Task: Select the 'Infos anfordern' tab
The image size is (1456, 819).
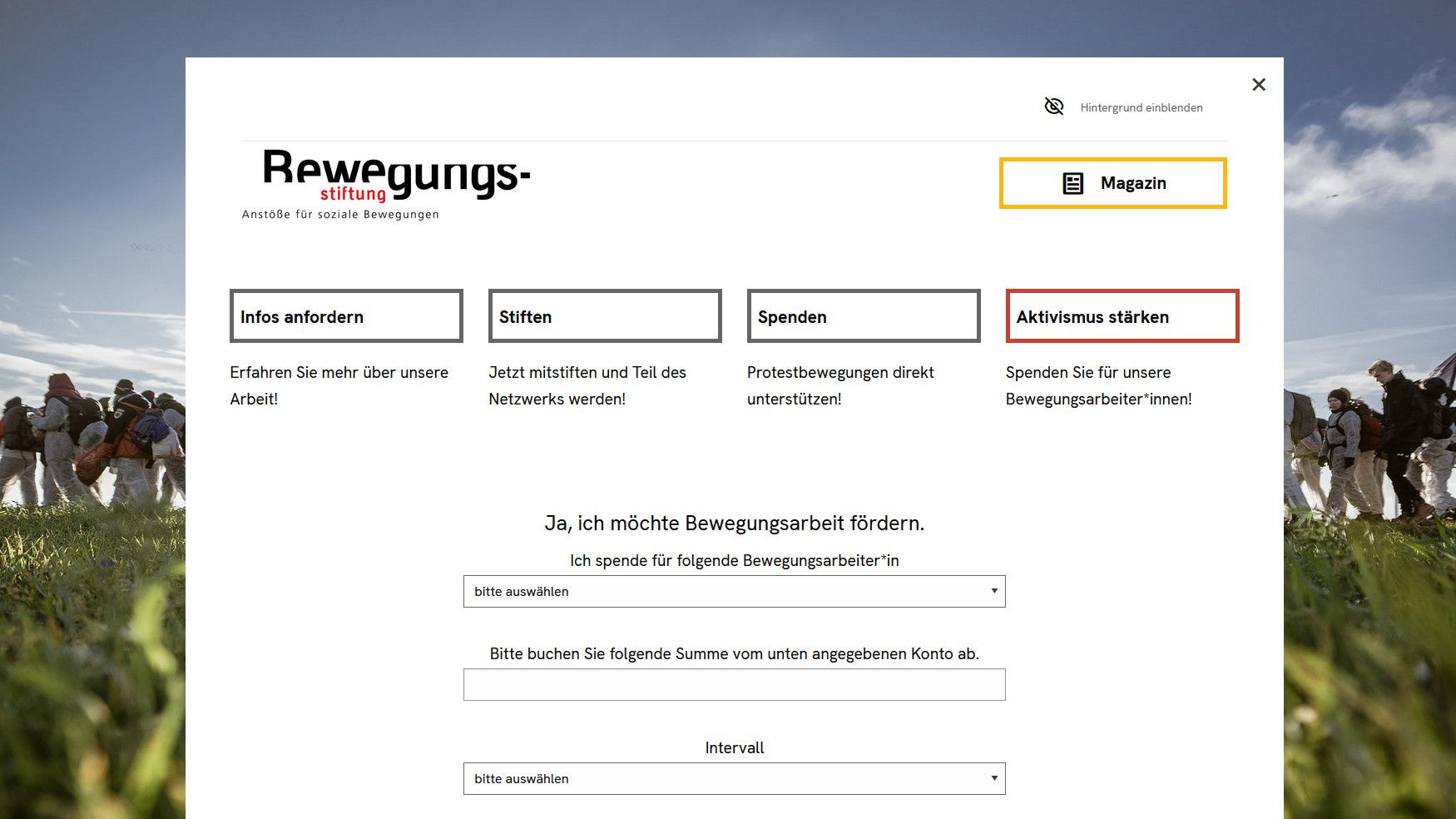Action: pyautogui.click(x=346, y=316)
